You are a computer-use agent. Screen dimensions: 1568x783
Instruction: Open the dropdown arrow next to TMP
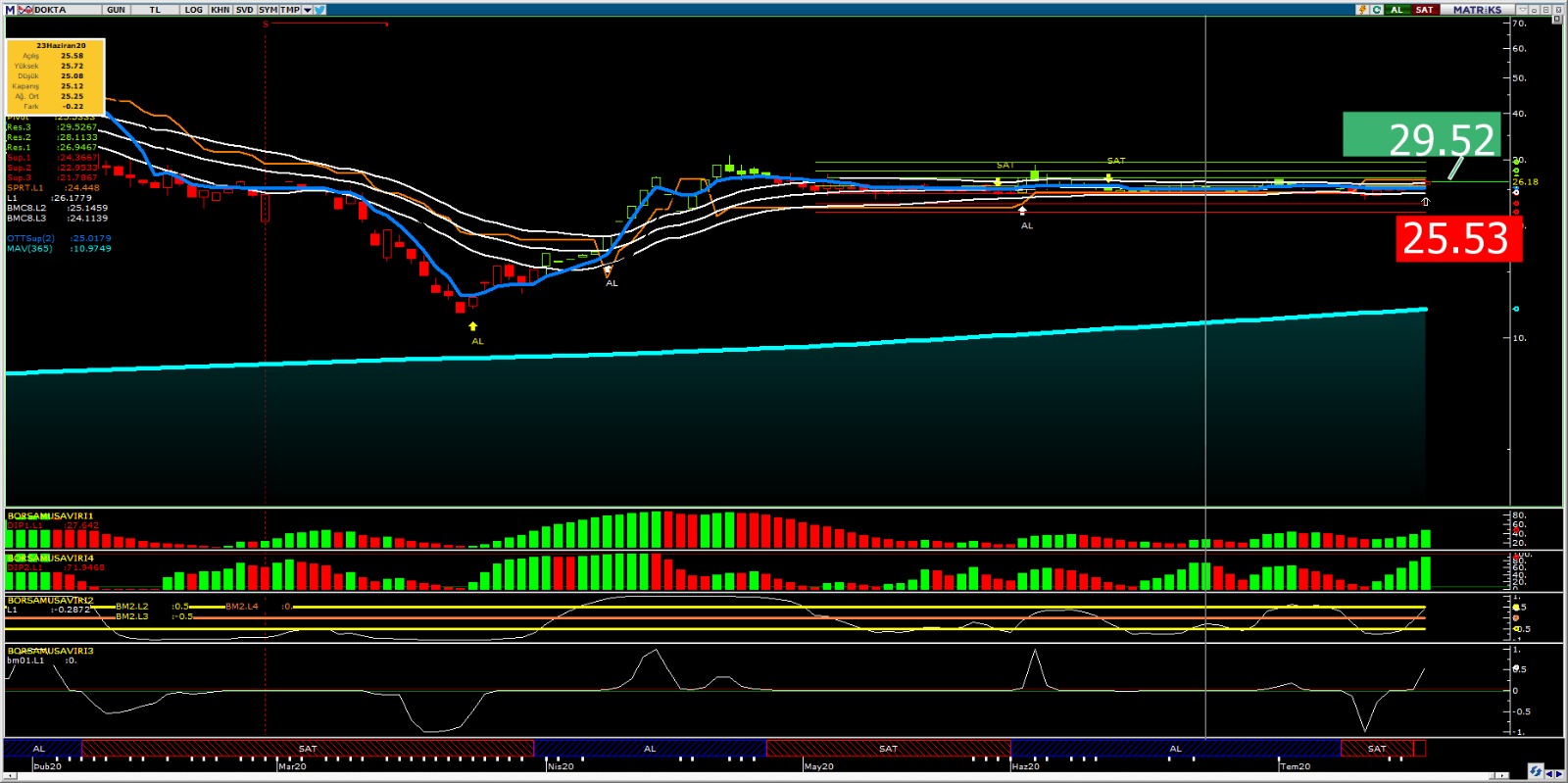tap(307, 10)
